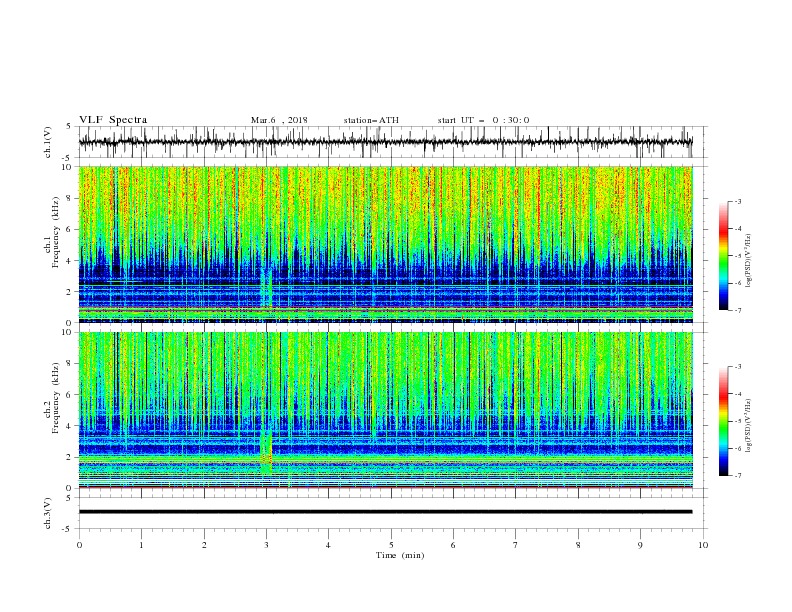Click the "-4" tick on the ch.2 colorbar

point(738,394)
